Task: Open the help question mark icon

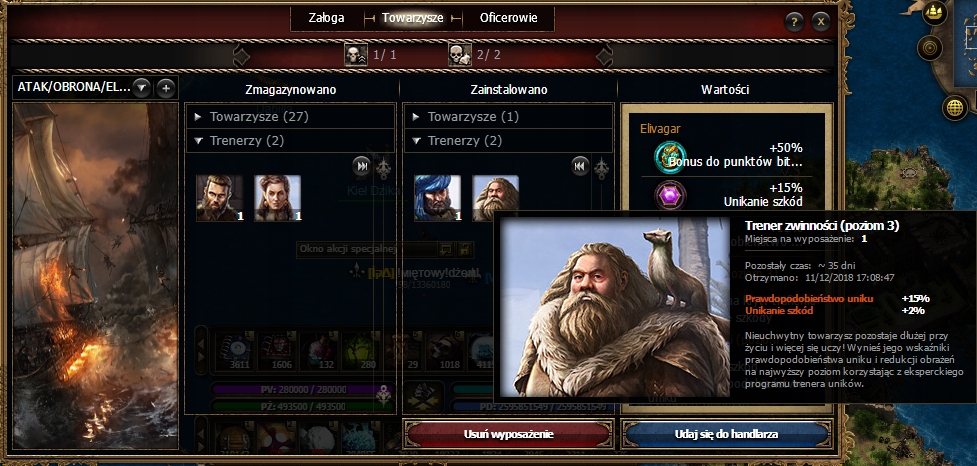Action: pyautogui.click(x=793, y=22)
